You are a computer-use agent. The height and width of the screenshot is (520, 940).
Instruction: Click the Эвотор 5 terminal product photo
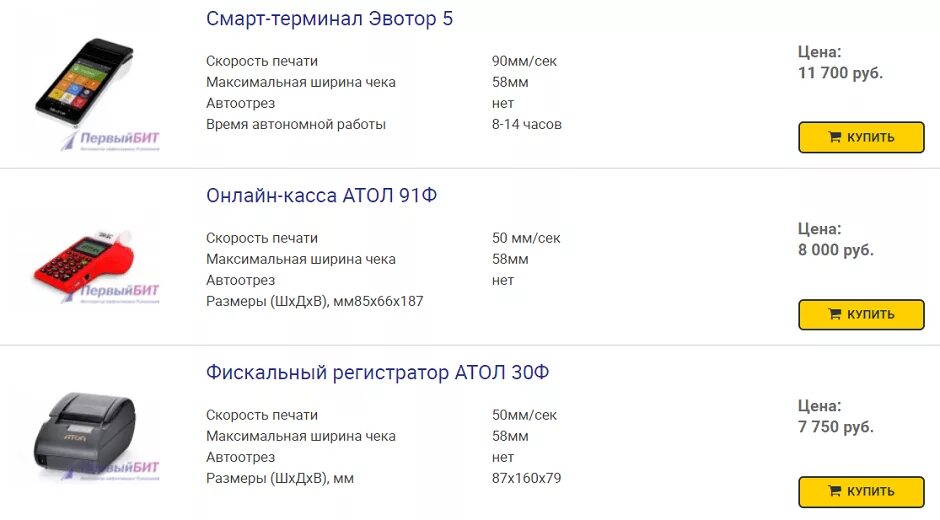pyautogui.click(x=84, y=82)
